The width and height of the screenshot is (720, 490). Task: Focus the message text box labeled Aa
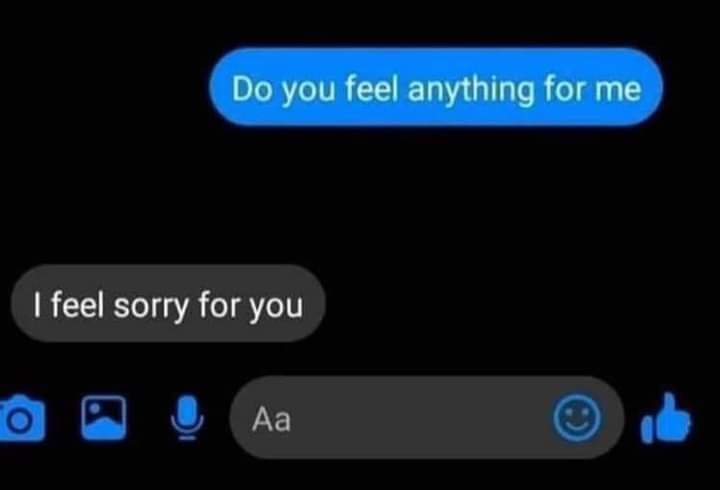tap(427, 417)
